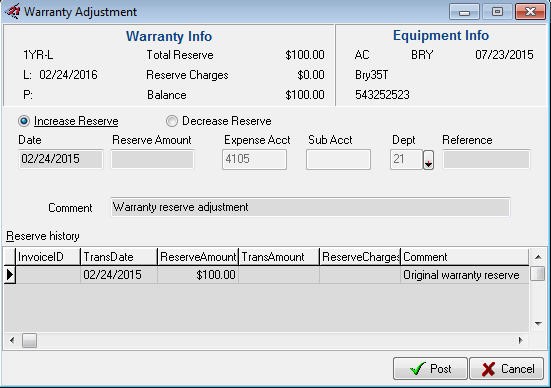
Task: Click the grid vertical scrollbar up arrow
Action: (x=538, y=257)
